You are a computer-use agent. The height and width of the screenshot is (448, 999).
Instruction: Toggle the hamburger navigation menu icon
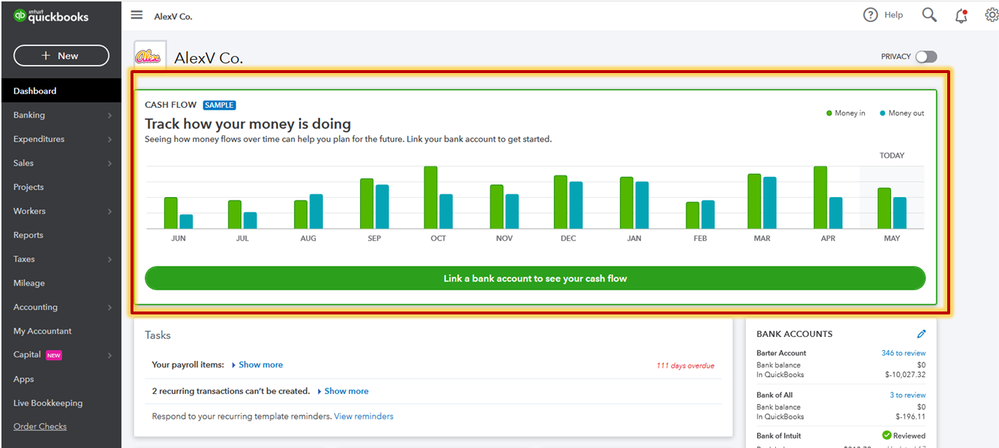coord(136,15)
